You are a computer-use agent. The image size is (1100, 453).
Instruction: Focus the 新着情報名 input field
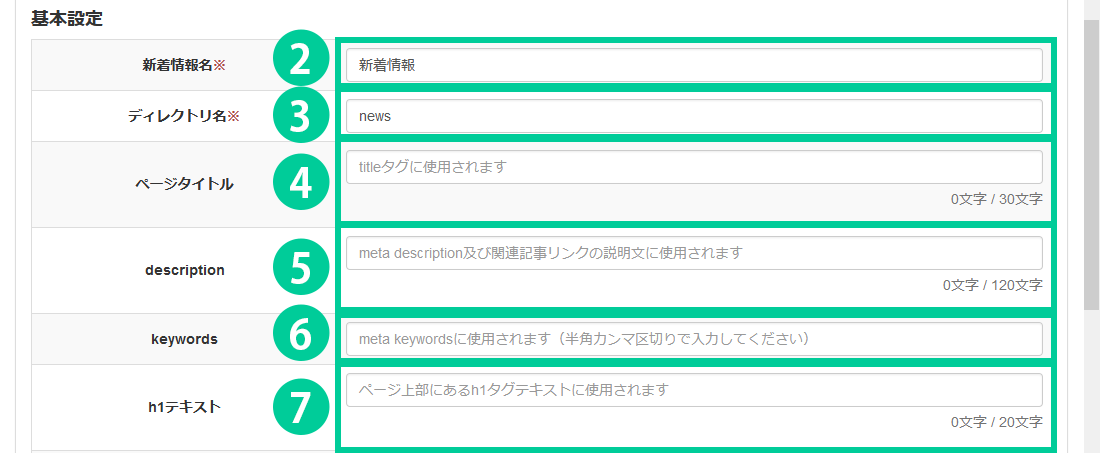(x=694, y=66)
